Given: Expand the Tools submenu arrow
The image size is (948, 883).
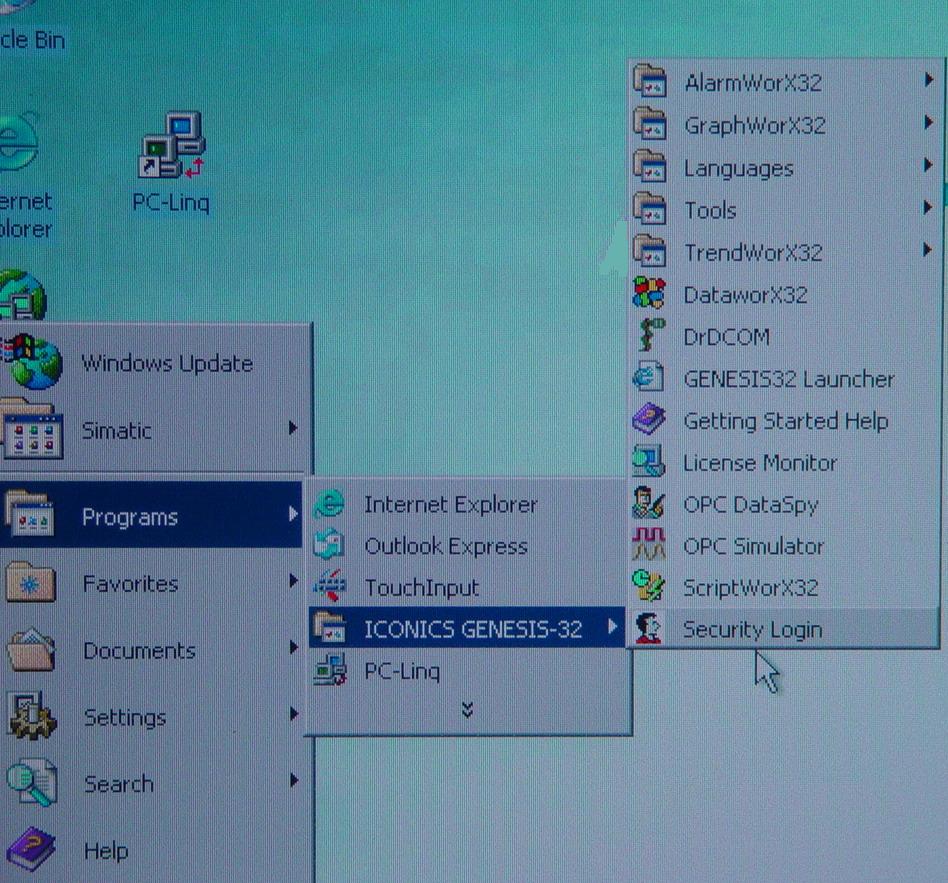Looking at the screenshot, I should 929,208.
